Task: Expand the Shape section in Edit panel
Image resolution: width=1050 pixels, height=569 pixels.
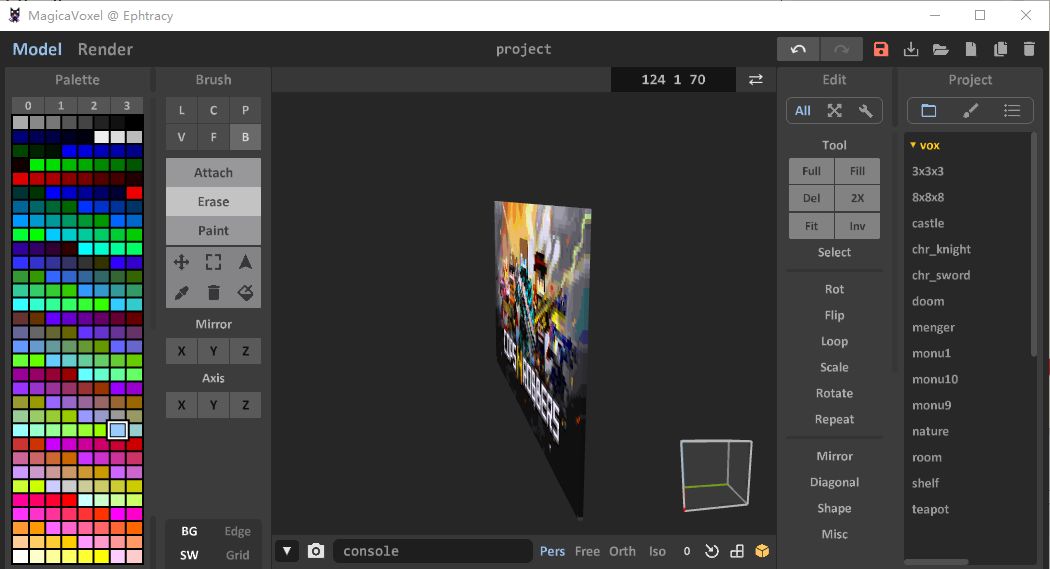Action: pyautogui.click(x=834, y=508)
